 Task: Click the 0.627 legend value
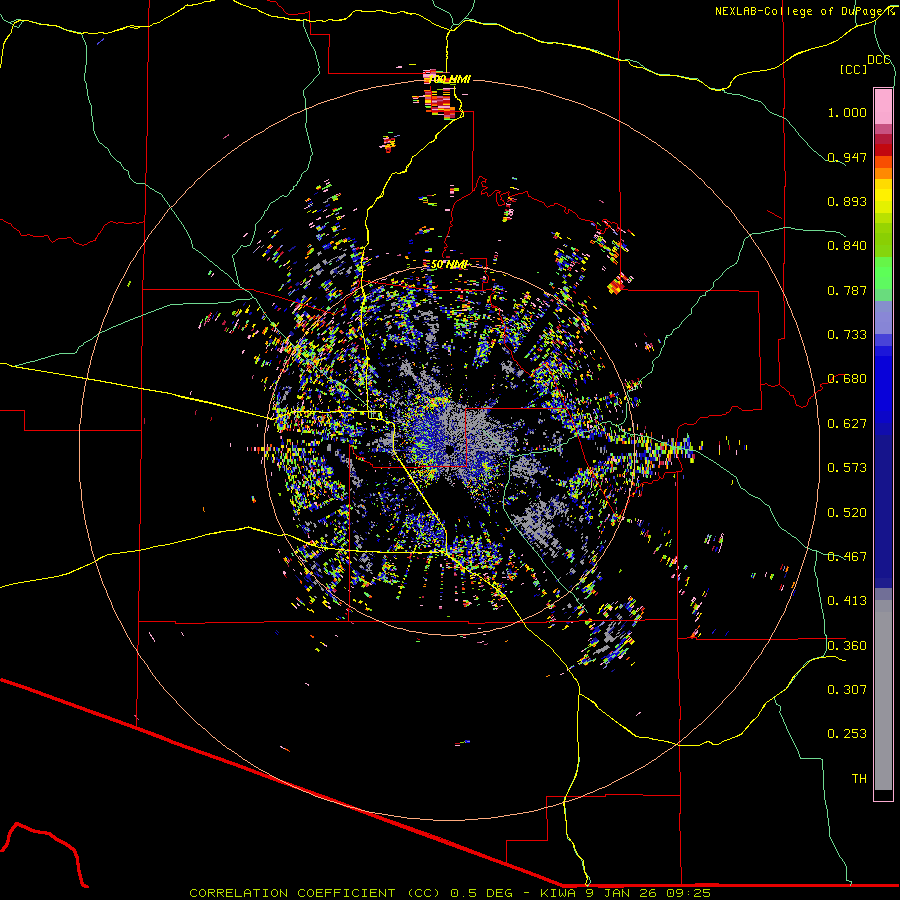pyautogui.click(x=847, y=424)
